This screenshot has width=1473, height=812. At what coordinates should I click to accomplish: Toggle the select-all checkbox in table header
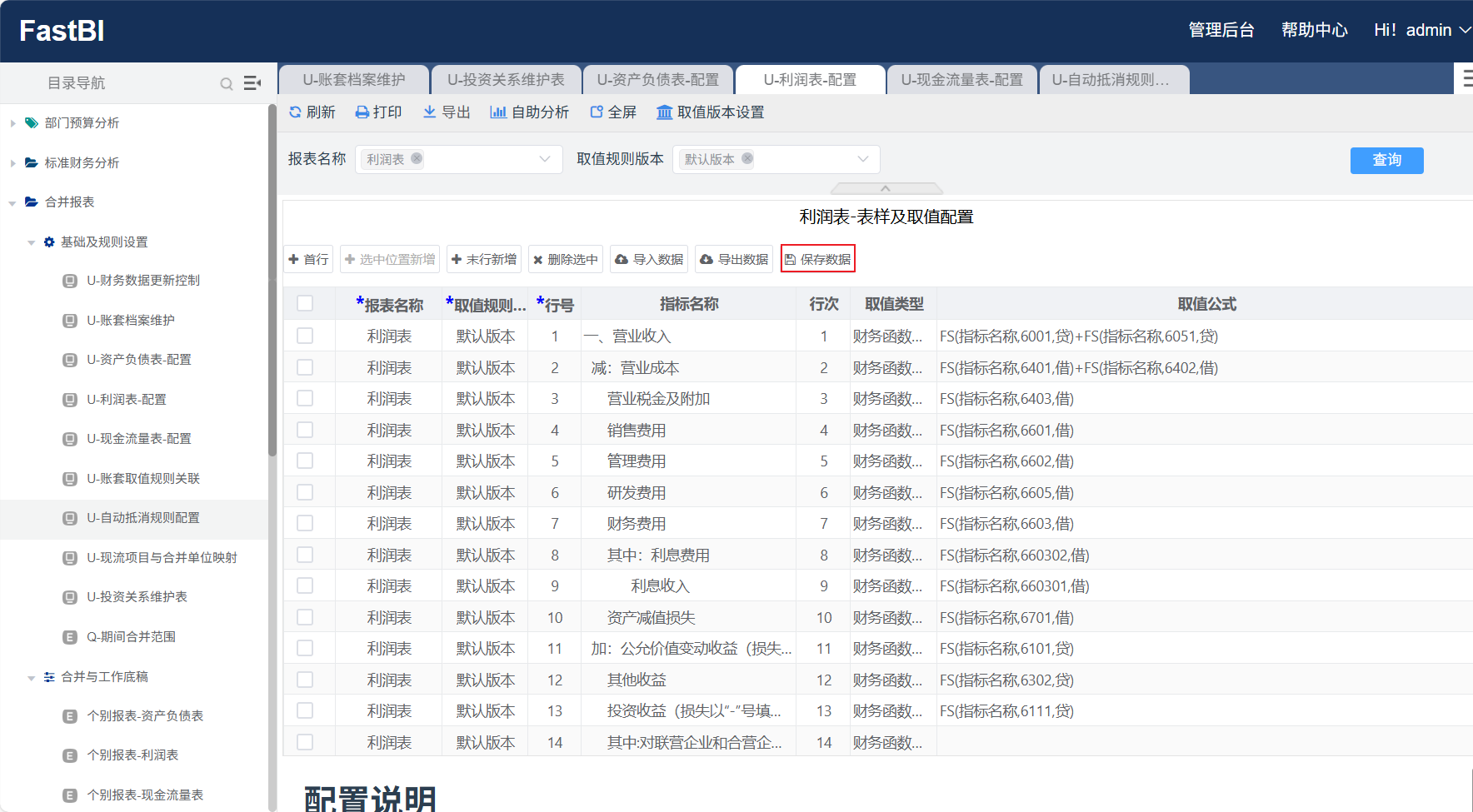[x=305, y=304]
